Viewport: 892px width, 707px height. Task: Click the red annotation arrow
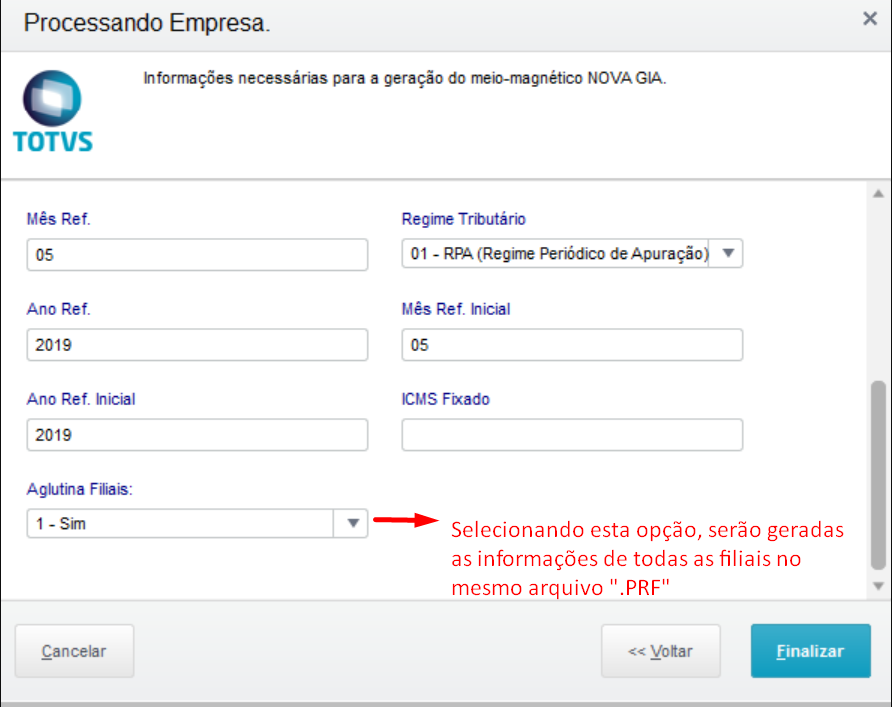[405, 520]
